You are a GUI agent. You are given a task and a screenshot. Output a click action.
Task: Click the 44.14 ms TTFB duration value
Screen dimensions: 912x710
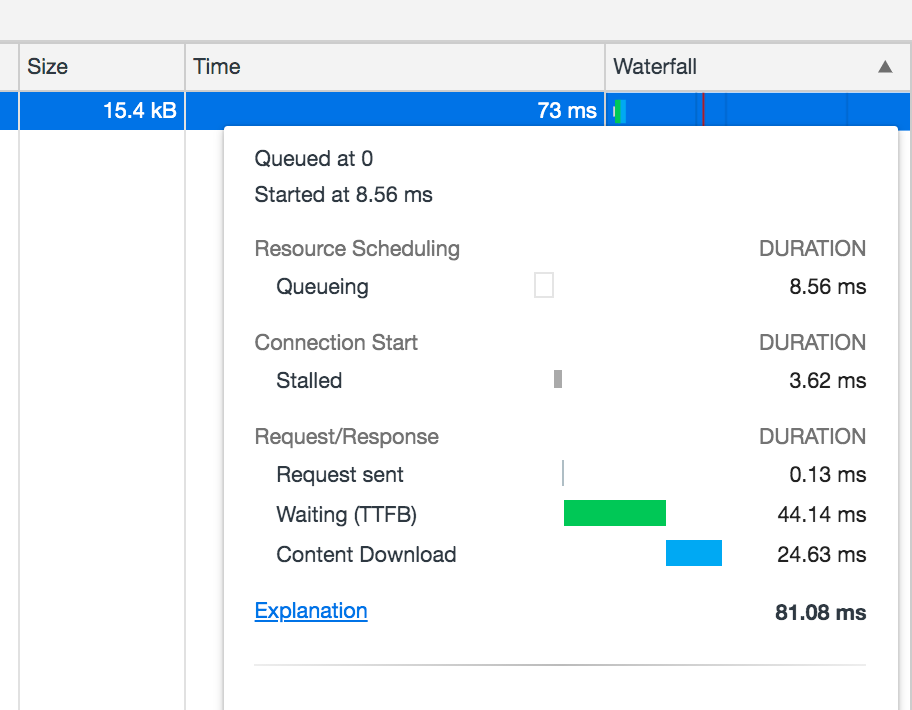coord(821,515)
